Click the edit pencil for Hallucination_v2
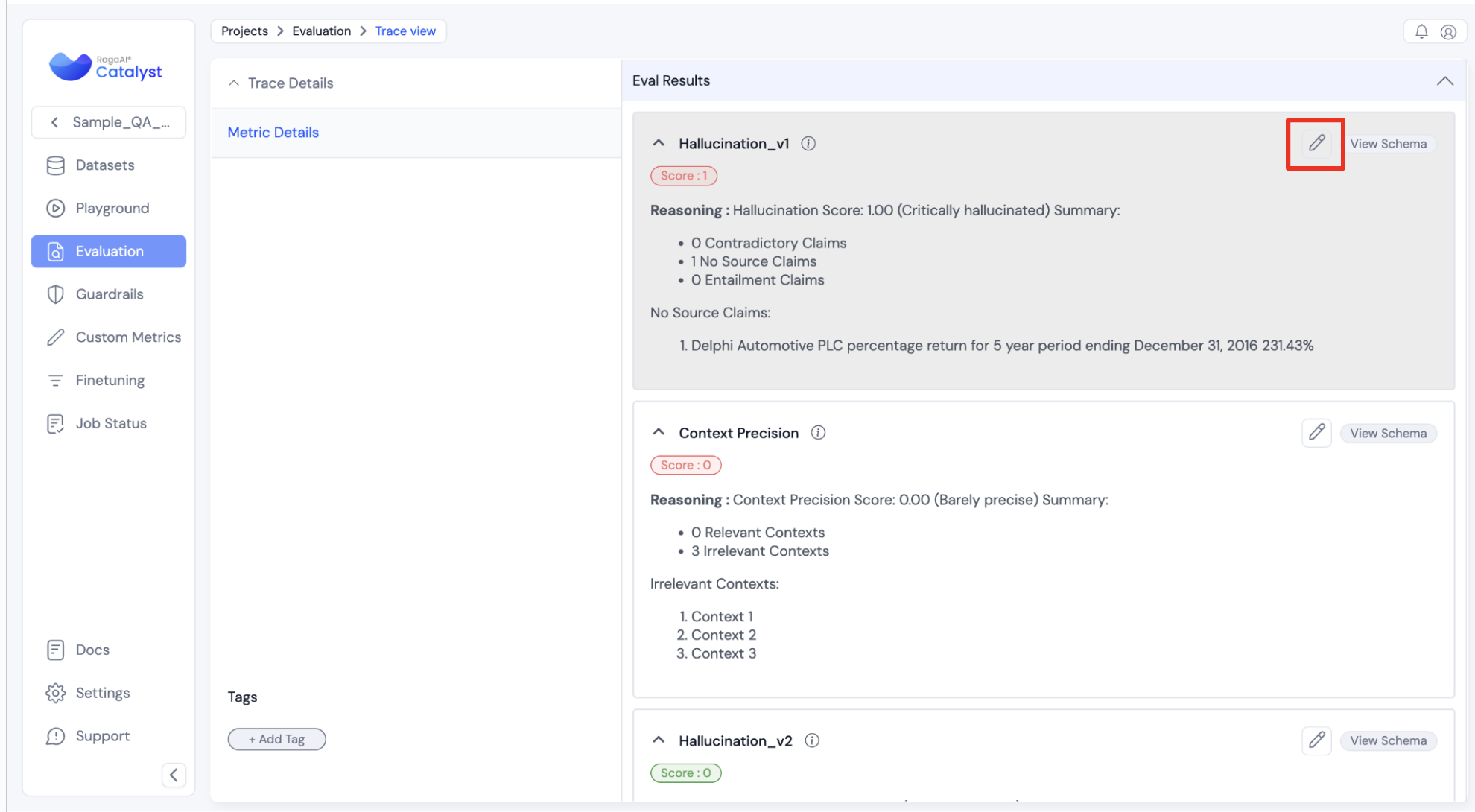 [x=1316, y=740]
